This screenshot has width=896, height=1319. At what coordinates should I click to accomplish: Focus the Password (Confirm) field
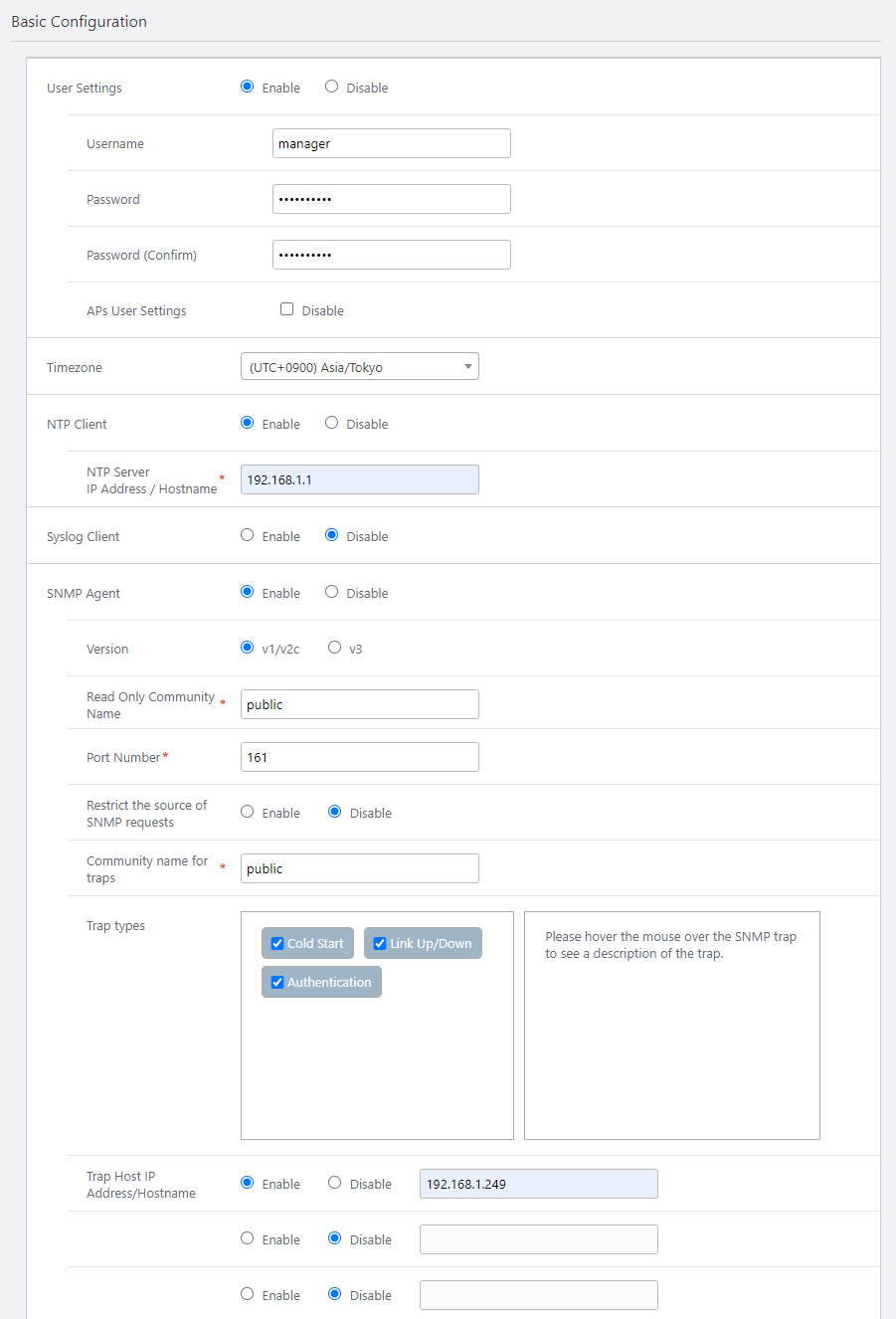pyautogui.click(x=391, y=255)
